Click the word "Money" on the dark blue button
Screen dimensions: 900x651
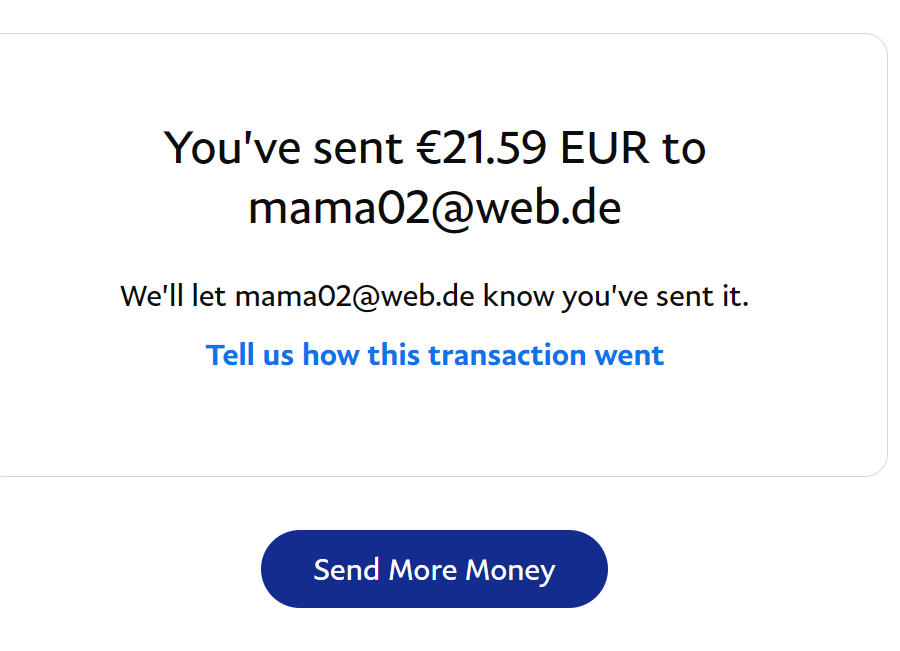(x=507, y=570)
